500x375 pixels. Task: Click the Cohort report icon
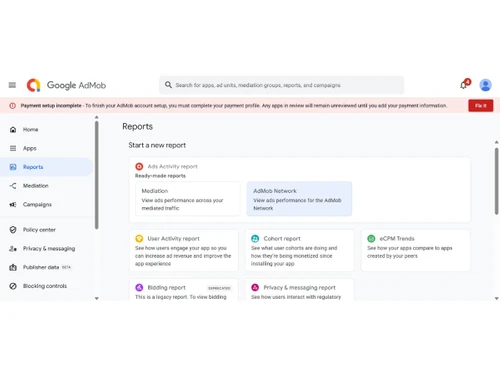(255, 238)
